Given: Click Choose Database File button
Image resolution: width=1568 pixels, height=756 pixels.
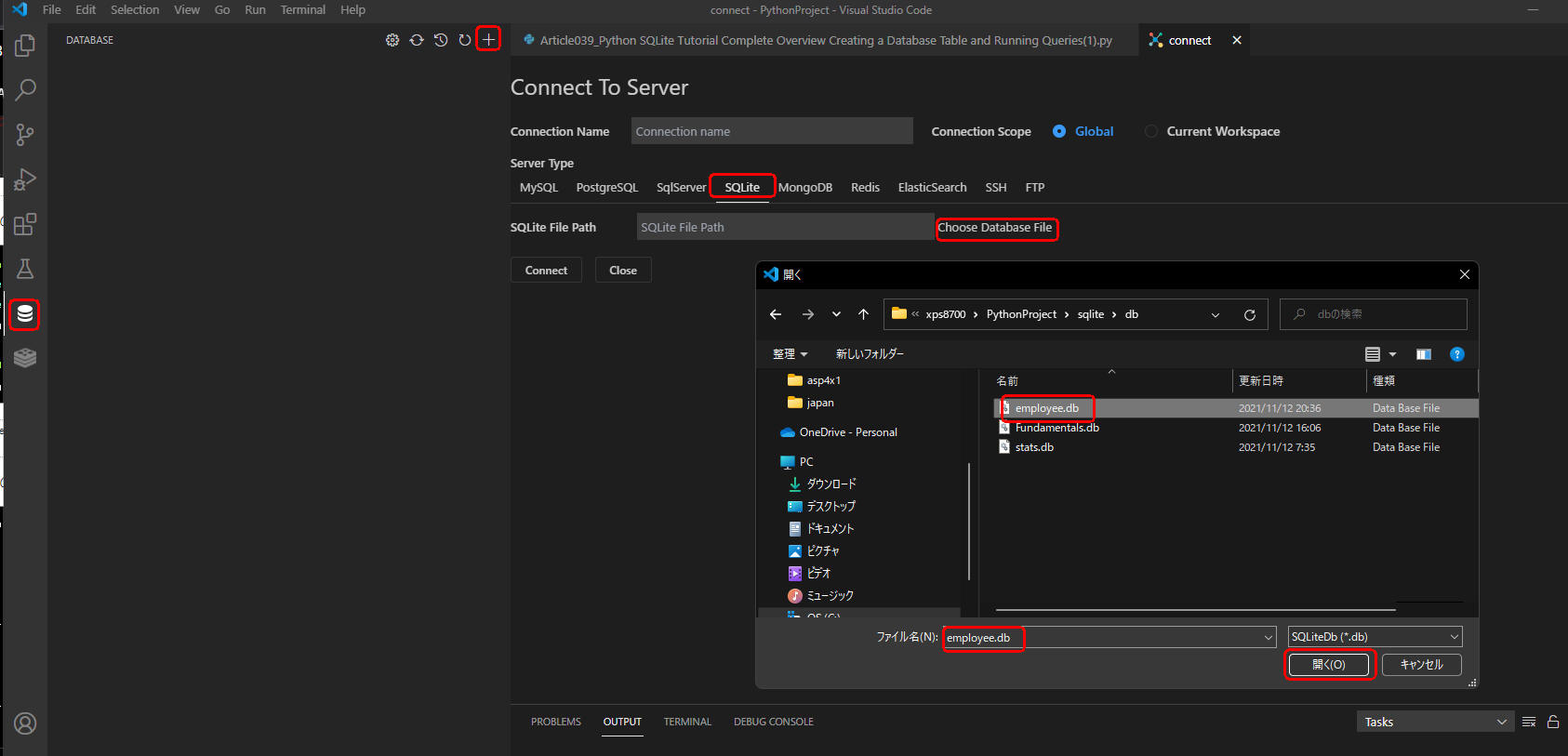Looking at the screenshot, I should coord(995,228).
